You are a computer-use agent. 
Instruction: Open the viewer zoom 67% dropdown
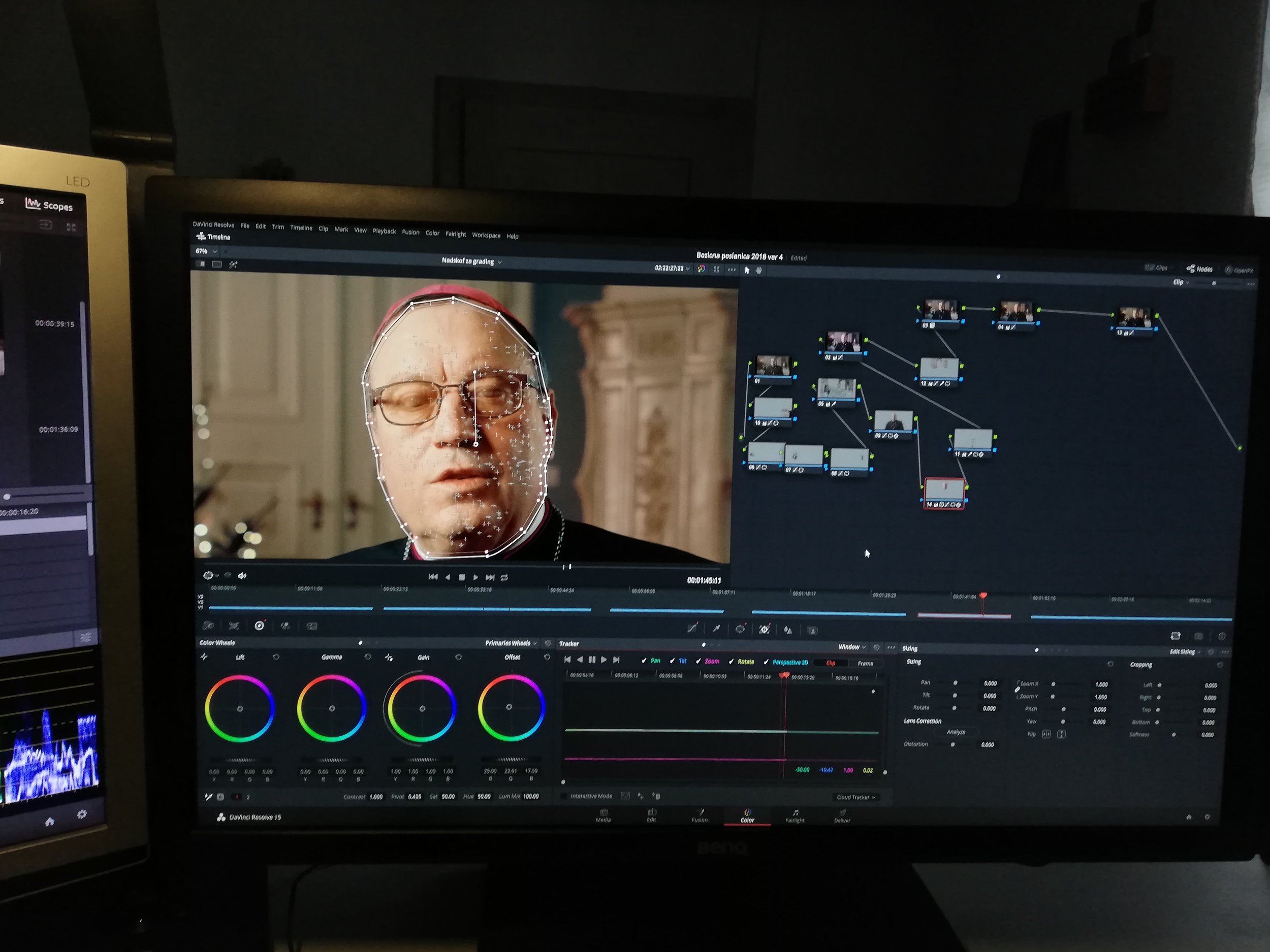(x=206, y=251)
